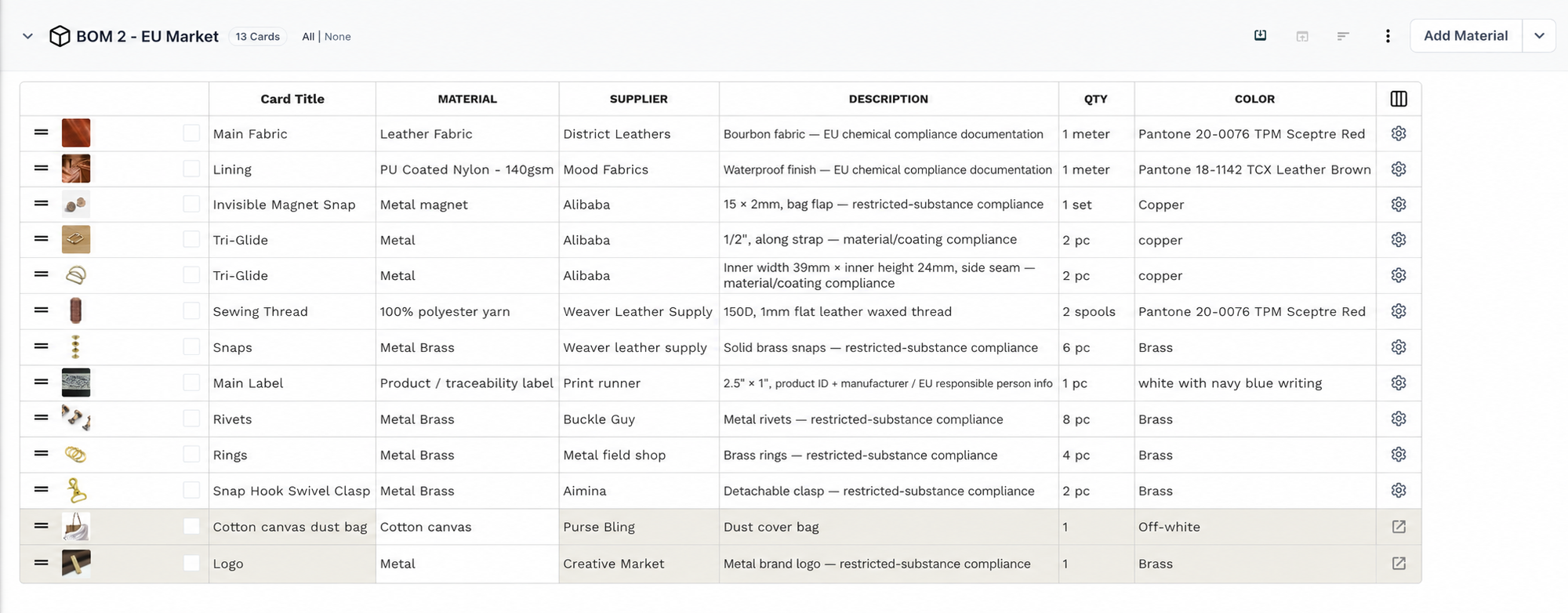Open settings gear for Snaps row

pos(1399,347)
